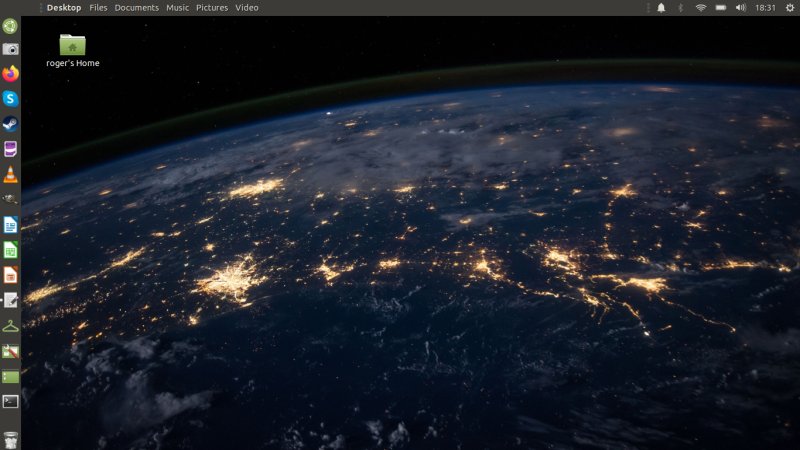Open the Music panel item

tap(177, 8)
